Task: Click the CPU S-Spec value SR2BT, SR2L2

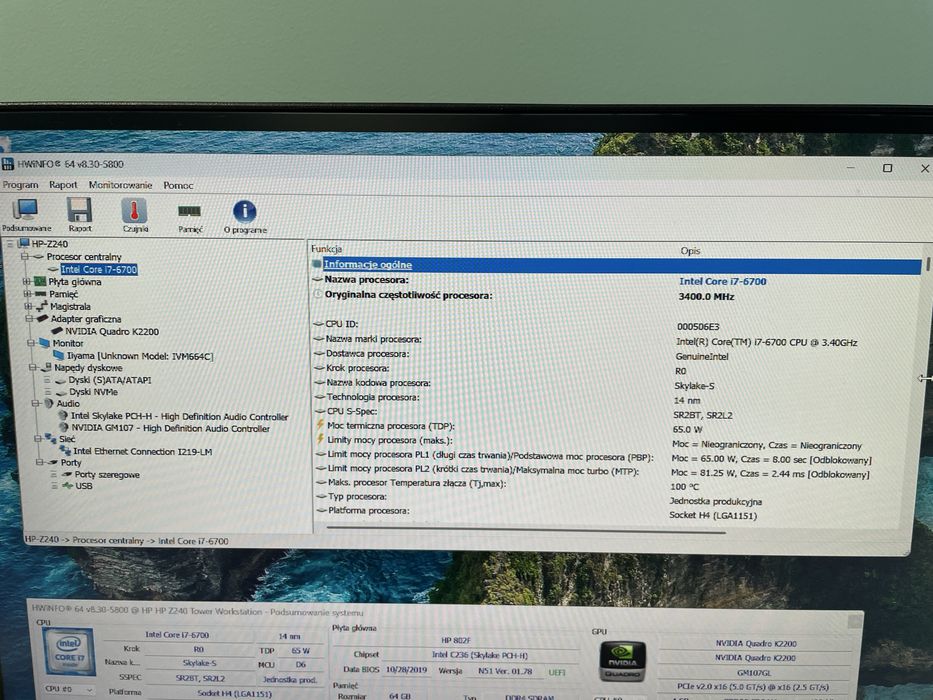Action: [x=703, y=415]
